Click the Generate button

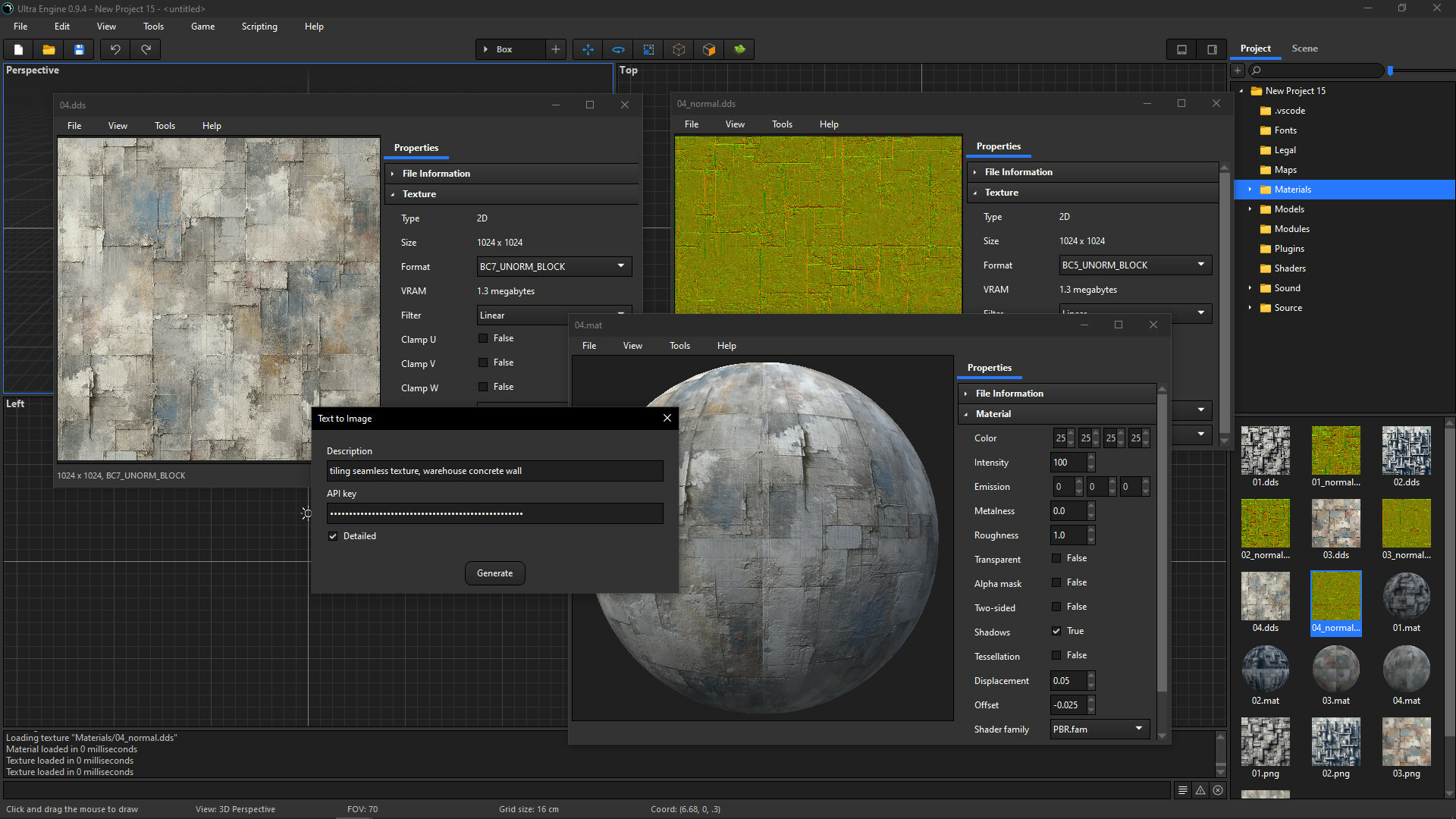click(x=494, y=573)
